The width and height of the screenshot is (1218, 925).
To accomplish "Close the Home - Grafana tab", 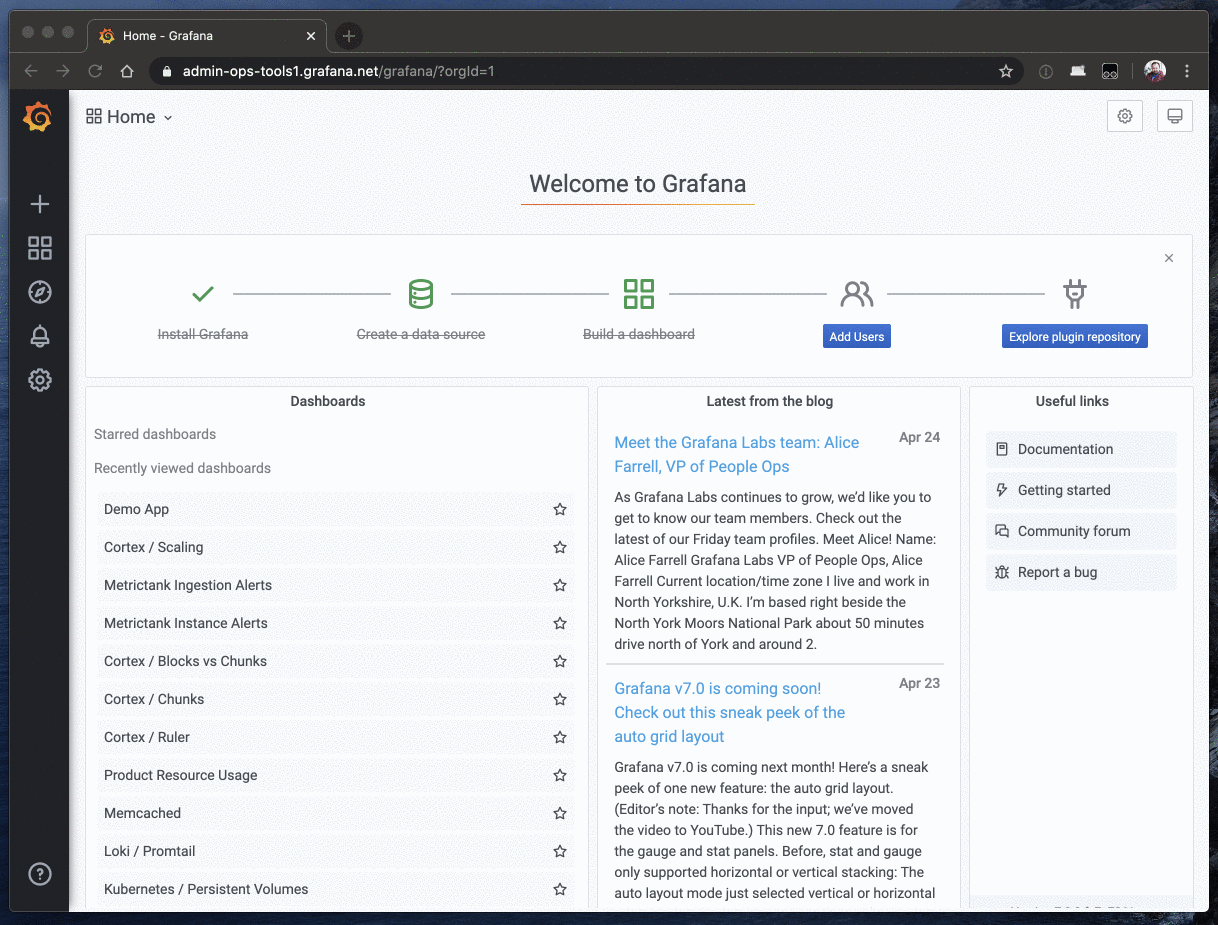I will [x=311, y=36].
